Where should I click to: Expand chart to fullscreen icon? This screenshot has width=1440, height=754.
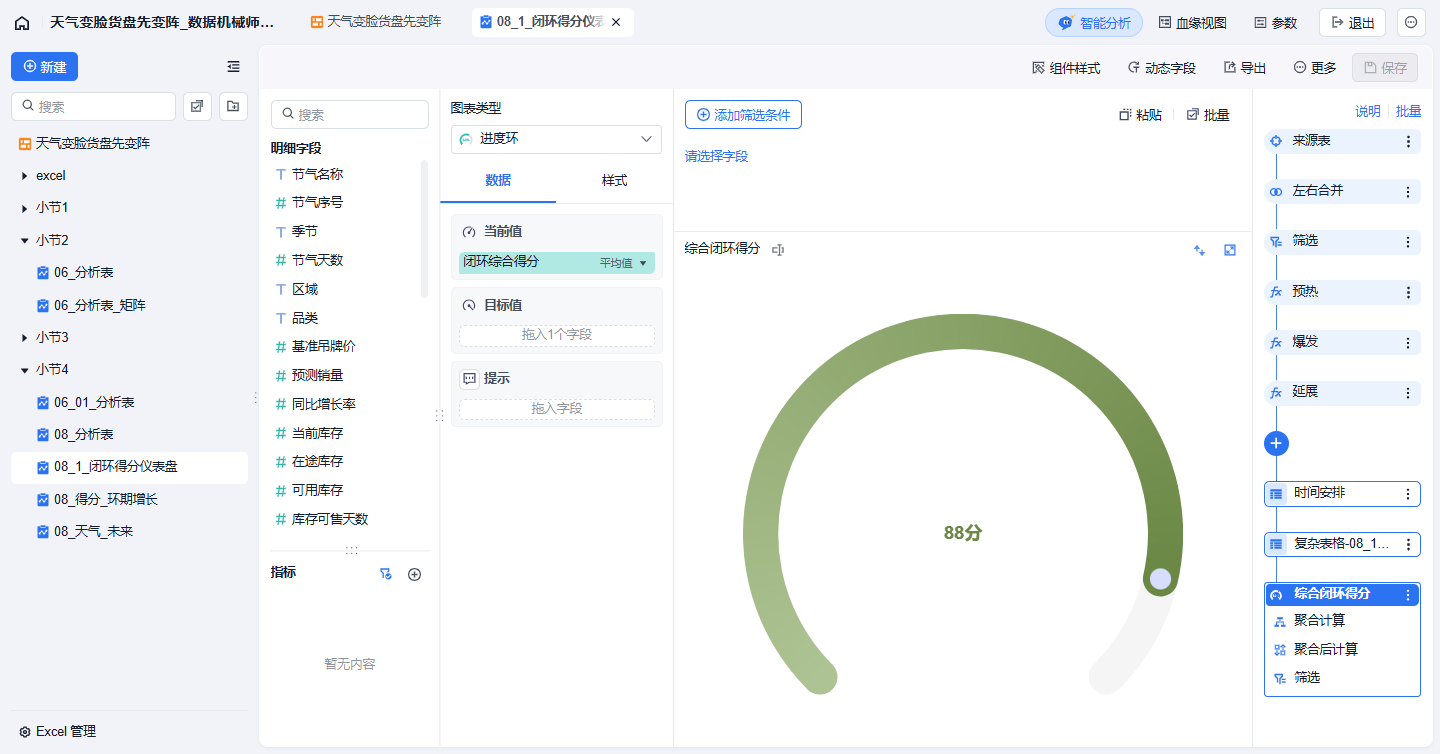[x=1230, y=250]
